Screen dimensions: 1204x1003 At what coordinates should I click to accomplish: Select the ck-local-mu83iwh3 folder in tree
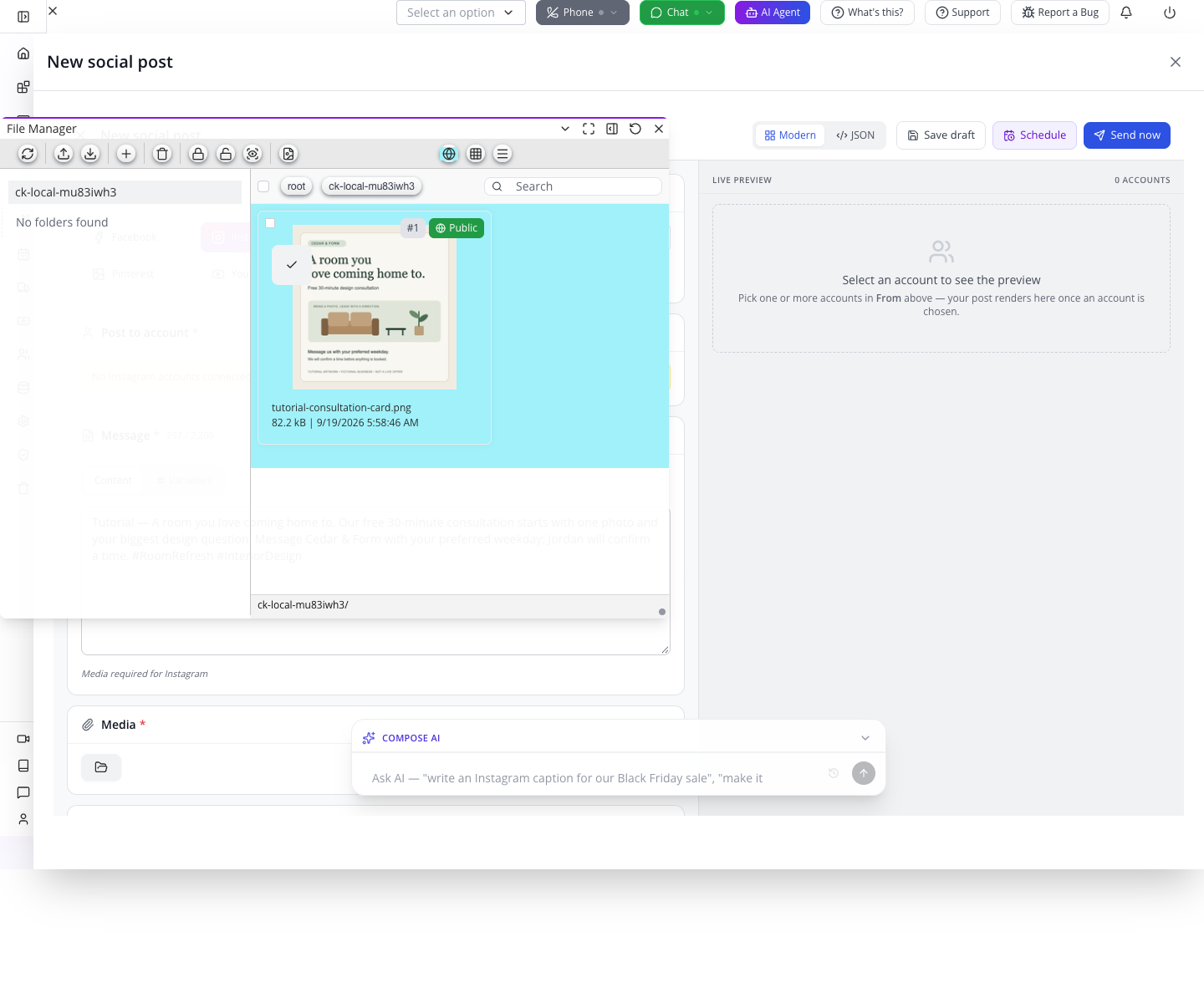(x=125, y=192)
